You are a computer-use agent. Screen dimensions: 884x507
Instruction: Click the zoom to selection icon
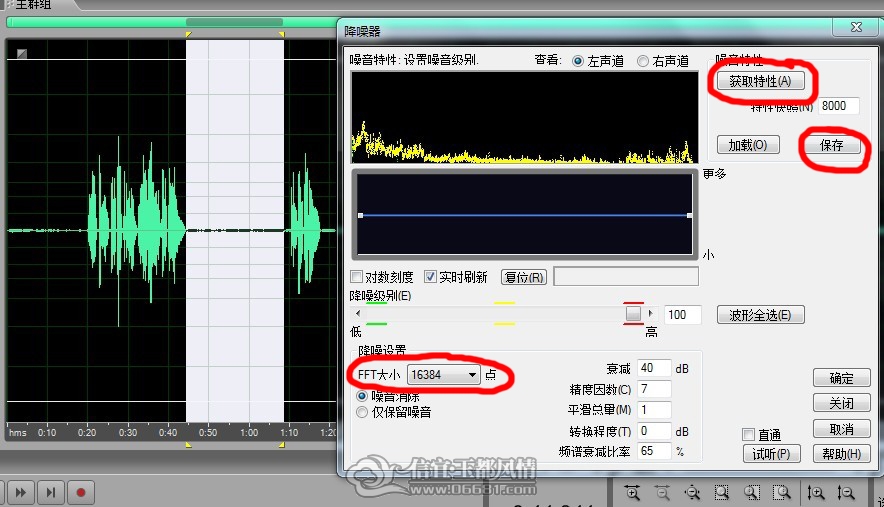(x=722, y=493)
